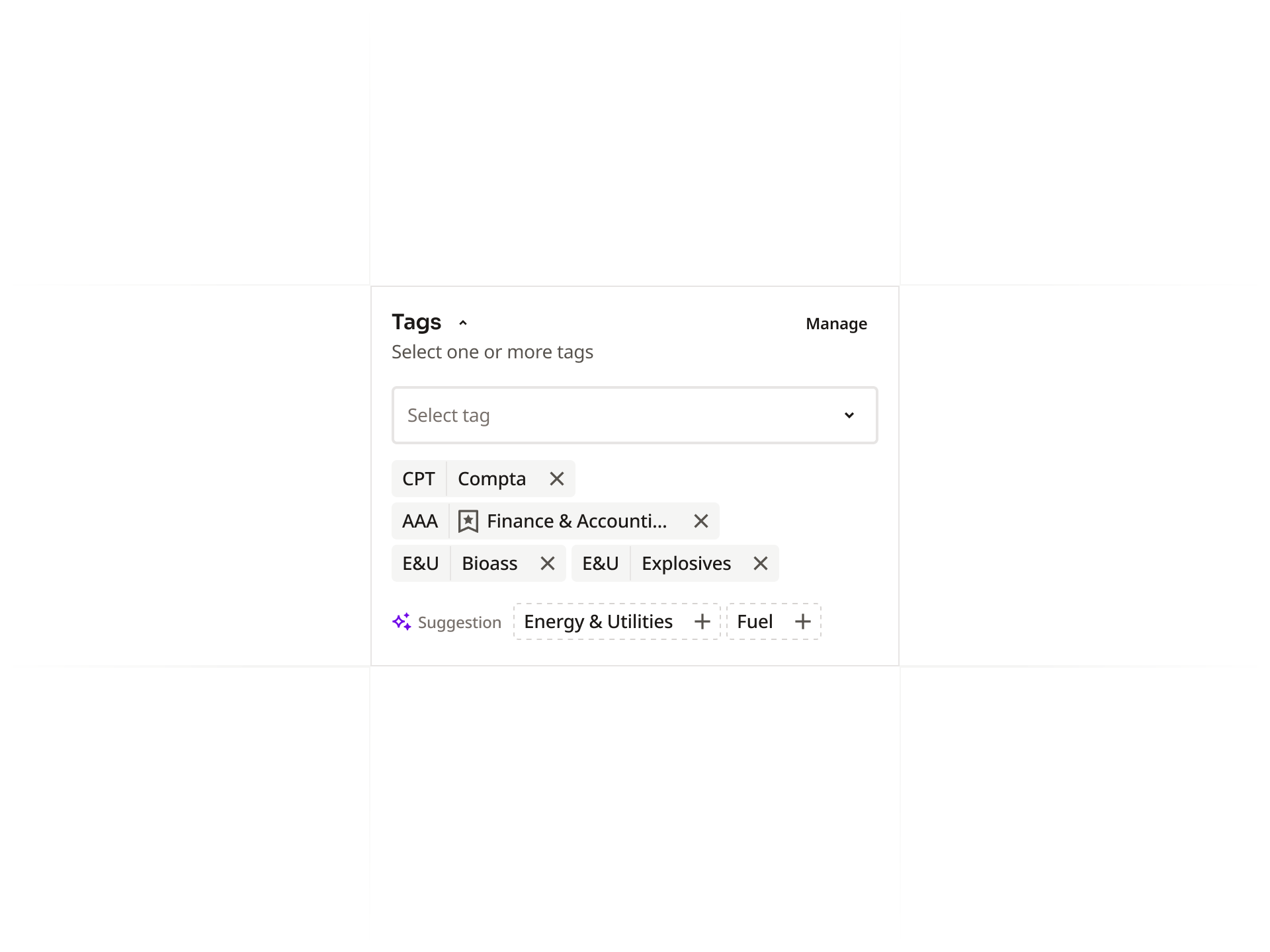Select the Compta tag label

[491, 479]
